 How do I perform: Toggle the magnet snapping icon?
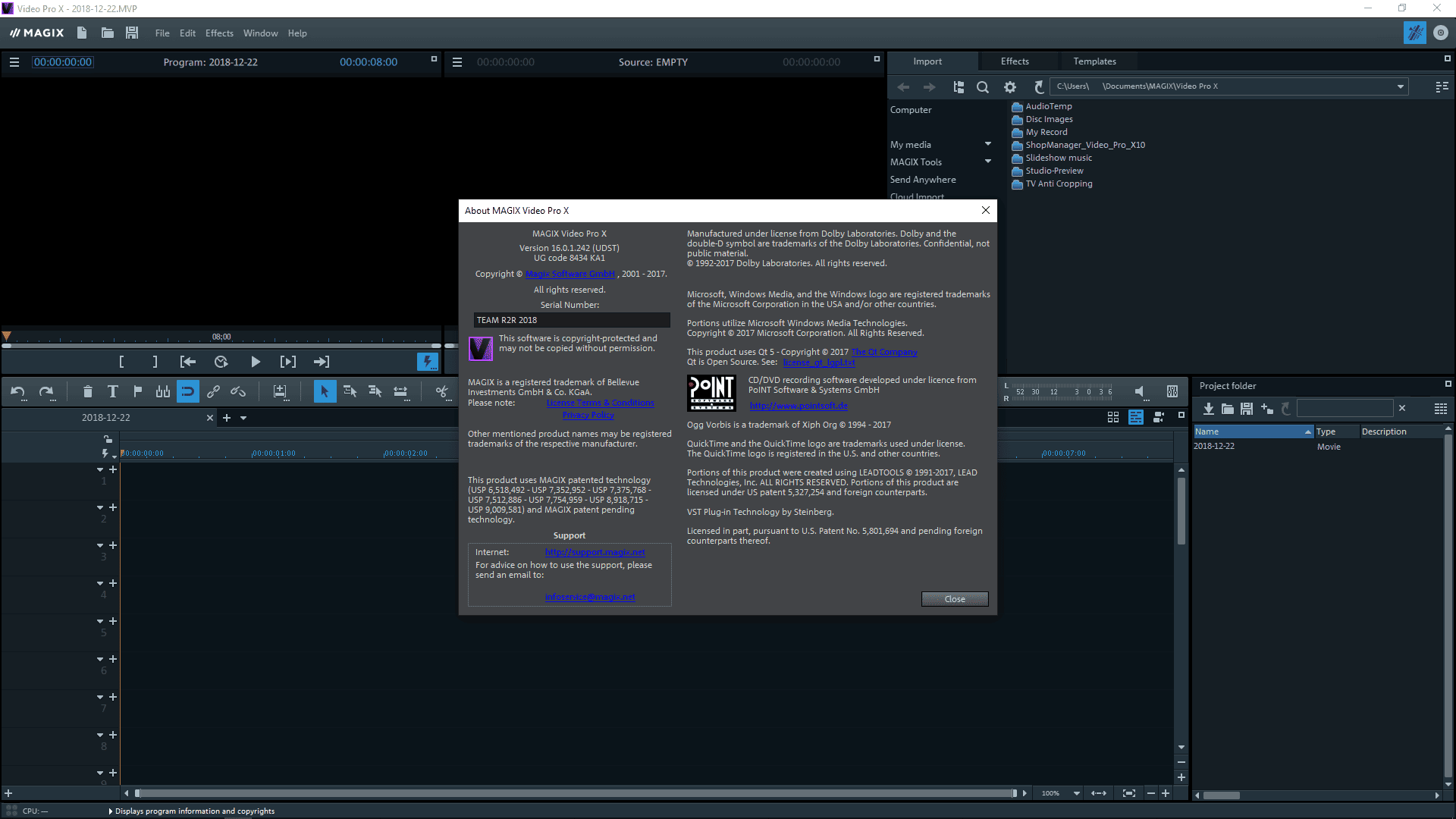(188, 391)
